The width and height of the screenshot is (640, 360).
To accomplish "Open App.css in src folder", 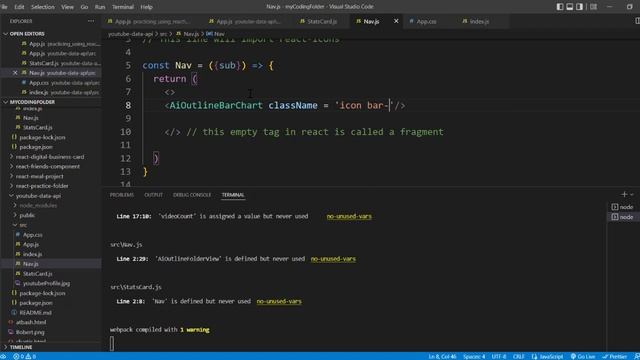I will coord(33,235).
